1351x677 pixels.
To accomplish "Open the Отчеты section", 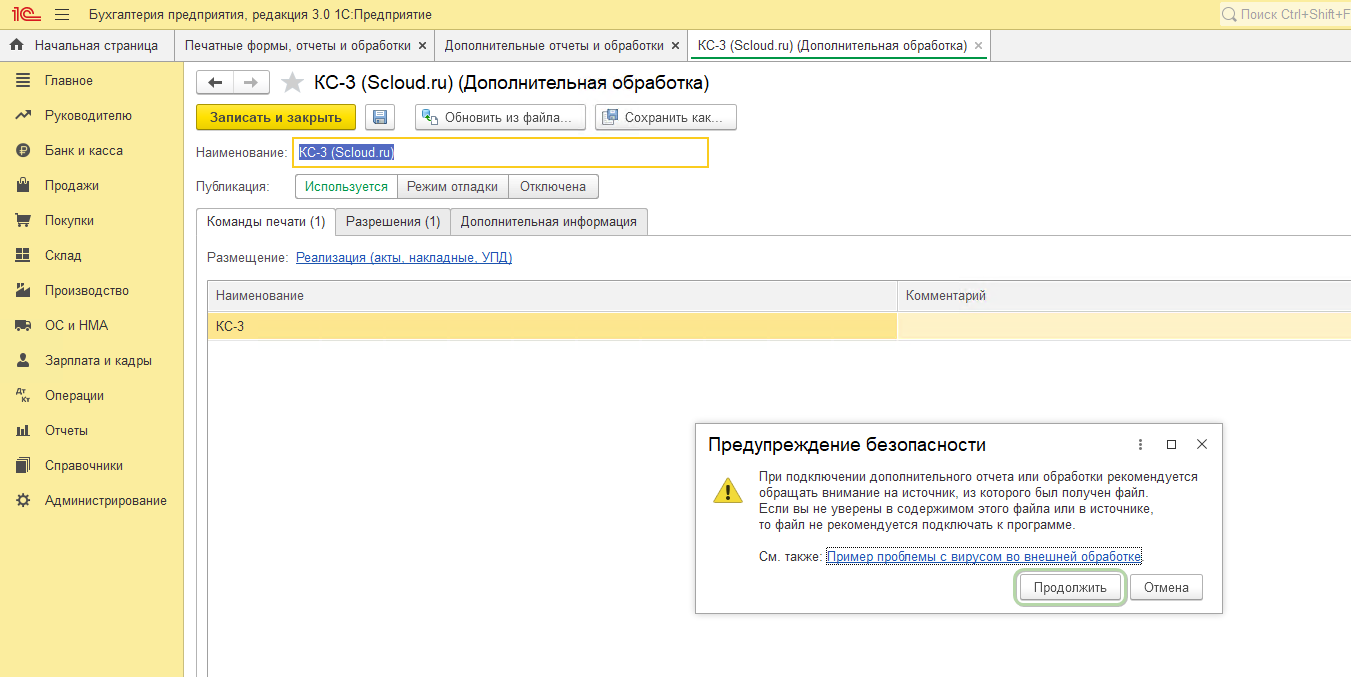I will tap(66, 430).
